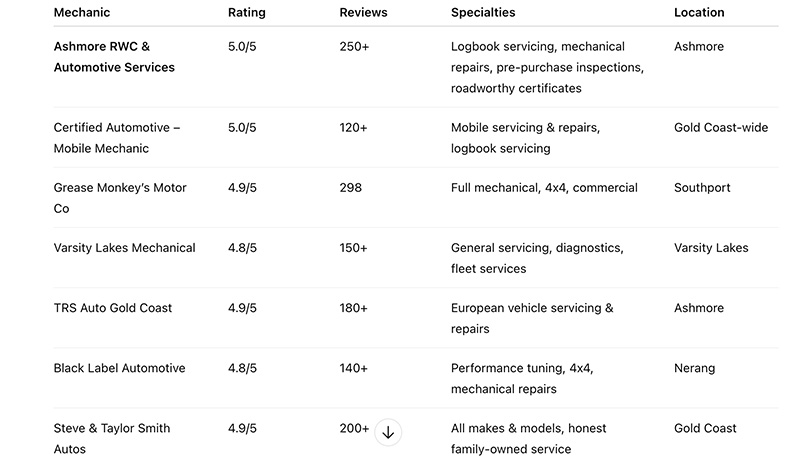Click the scroll-down arrow button

pos(388,432)
